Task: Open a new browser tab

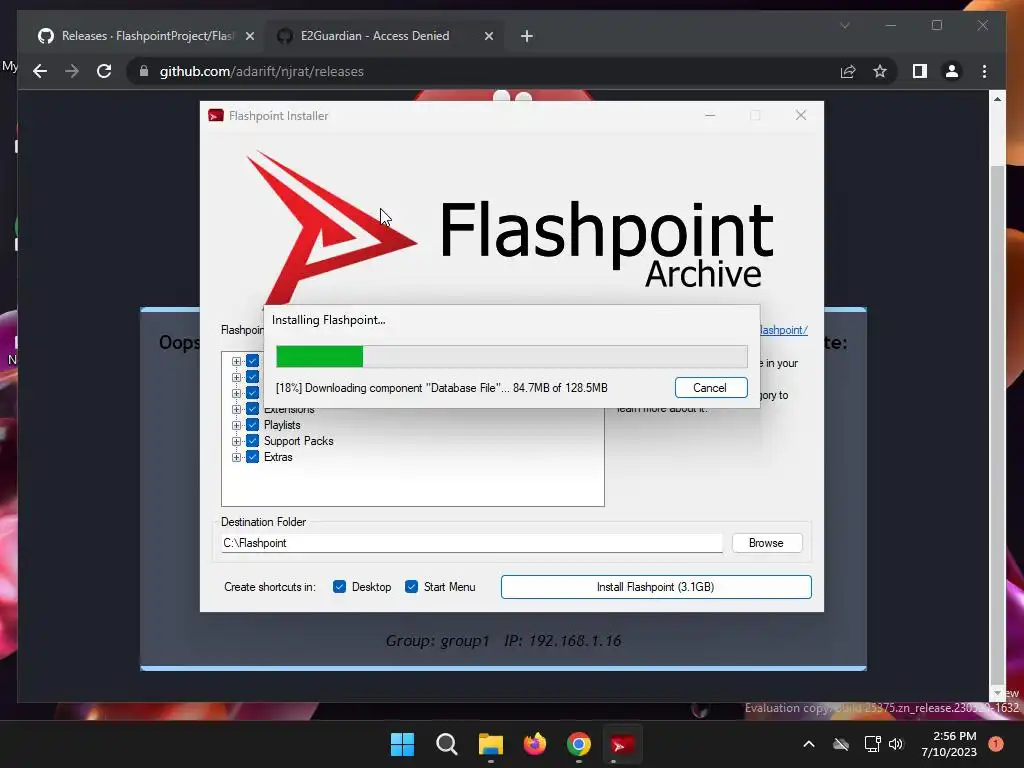Action: coord(527,37)
